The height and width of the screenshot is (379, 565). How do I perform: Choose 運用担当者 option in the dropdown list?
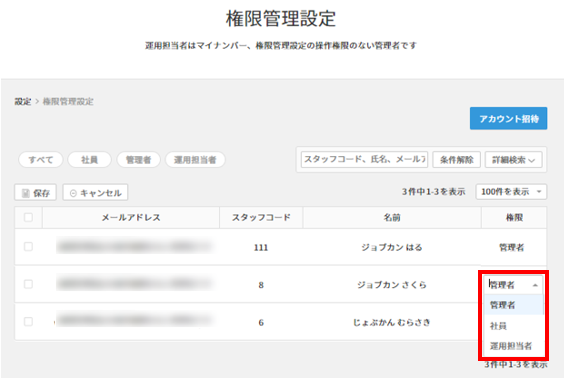click(x=513, y=346)
